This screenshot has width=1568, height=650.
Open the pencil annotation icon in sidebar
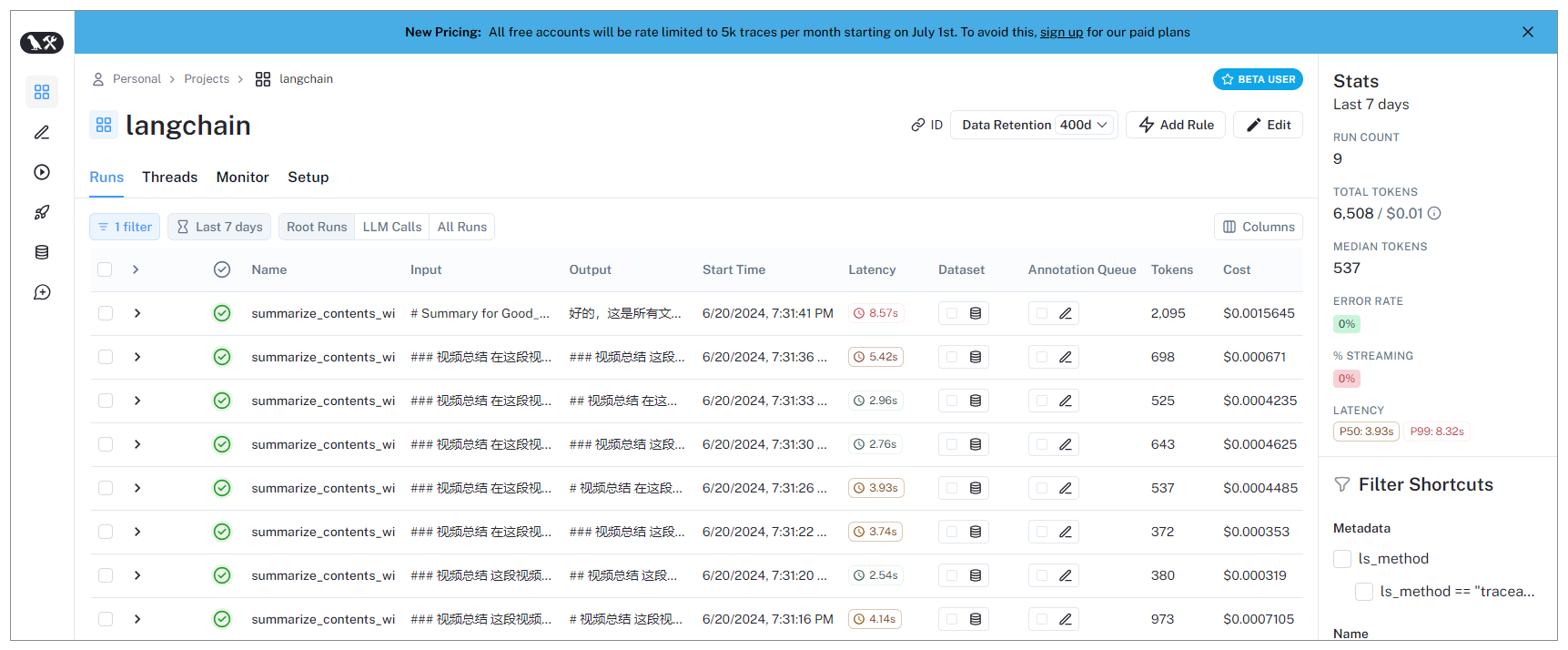pos(42,132)
